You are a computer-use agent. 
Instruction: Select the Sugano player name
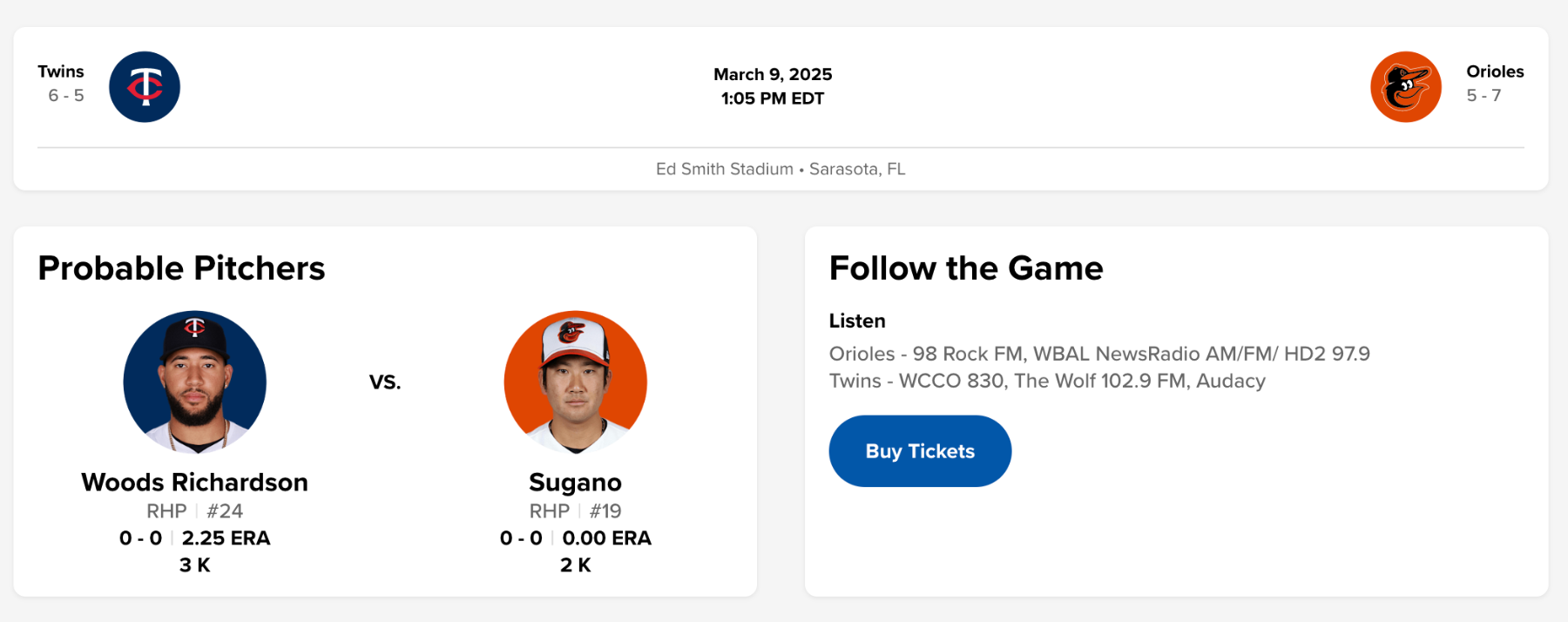[575, 482]
